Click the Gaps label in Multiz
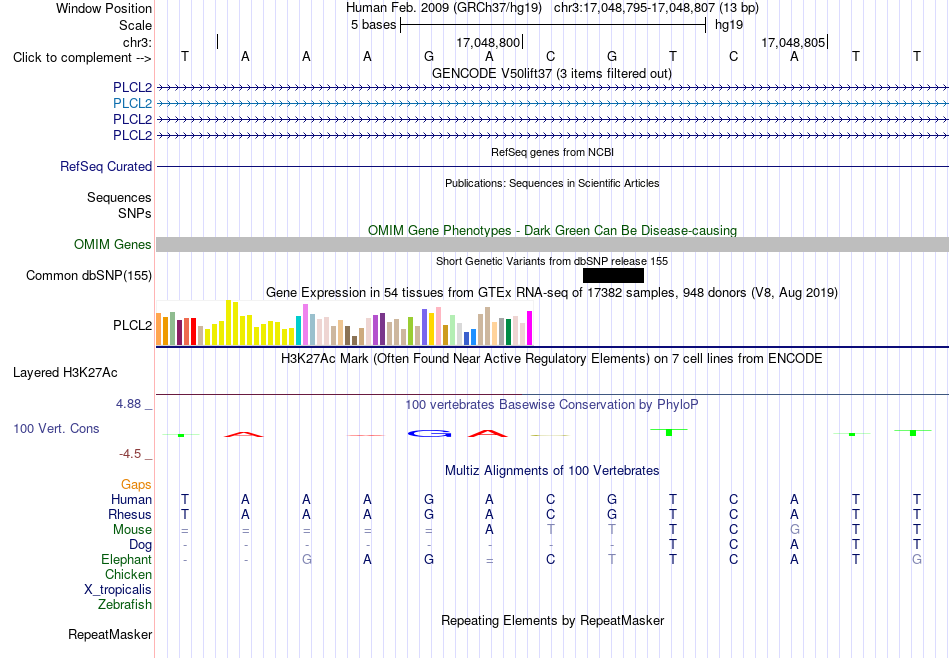This screenshot has width=950, height=658. [x=136, y=484]
